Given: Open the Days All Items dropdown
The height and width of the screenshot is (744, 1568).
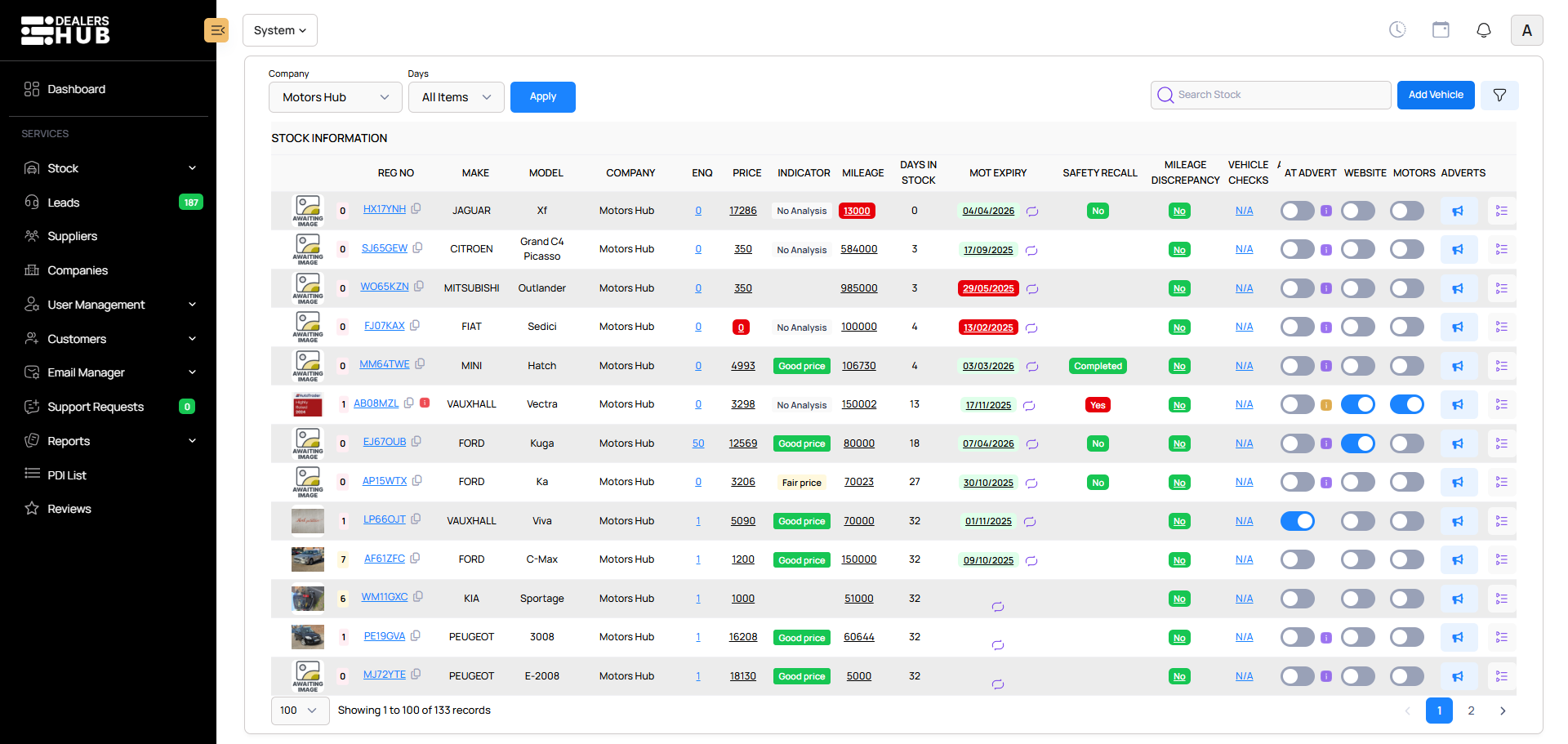Looking at the screenshot, I should [456, 97].
